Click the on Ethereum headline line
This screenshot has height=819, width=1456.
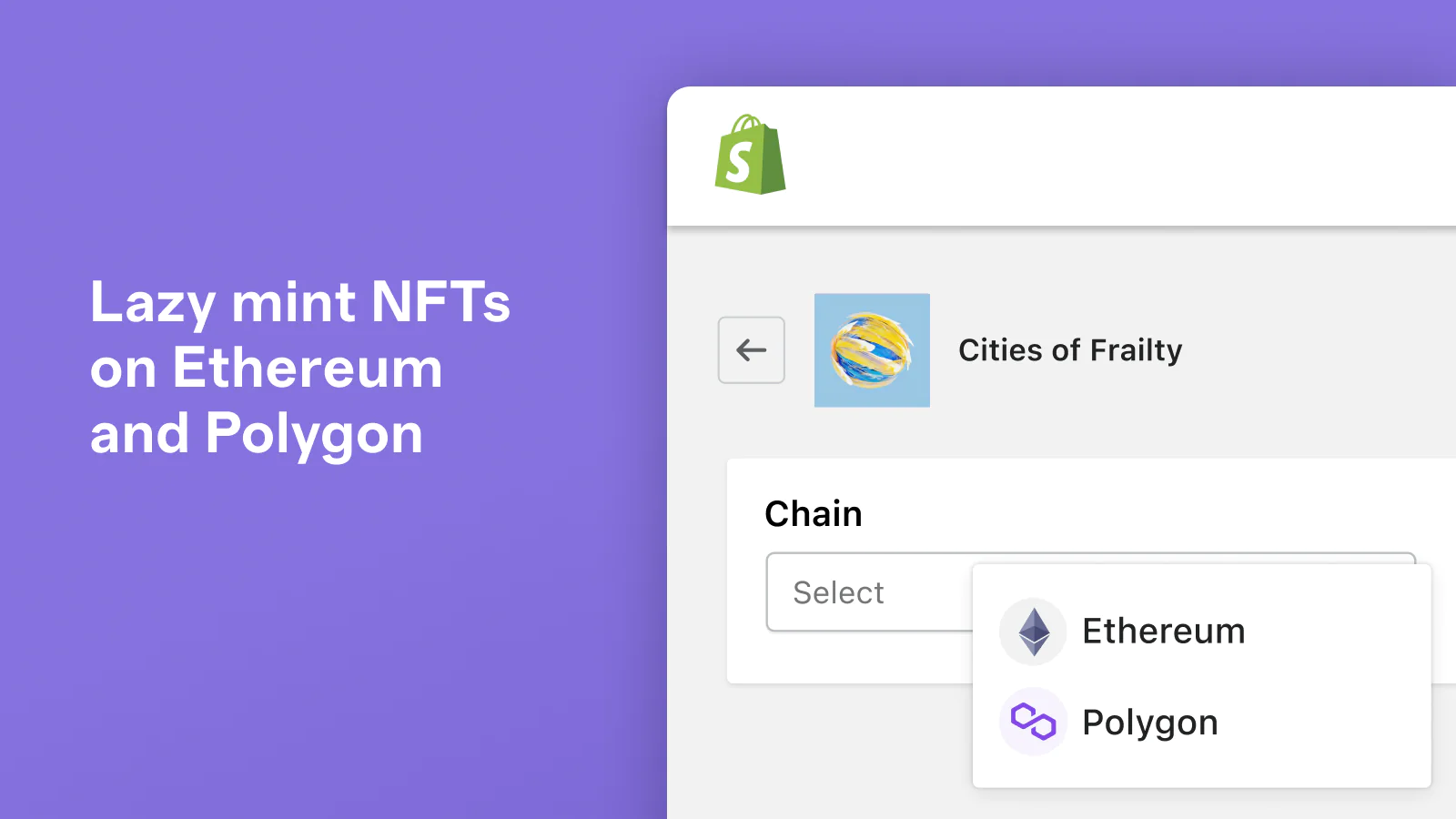point(267,369)
